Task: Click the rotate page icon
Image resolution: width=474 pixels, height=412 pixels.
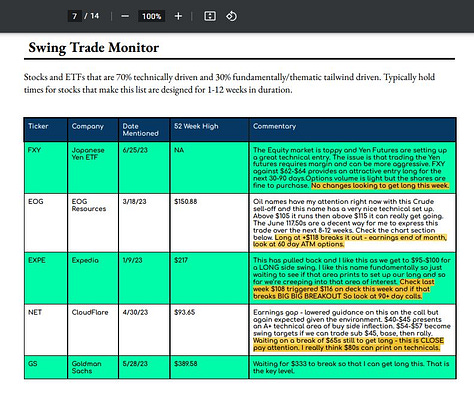Action: click(231, 16)
